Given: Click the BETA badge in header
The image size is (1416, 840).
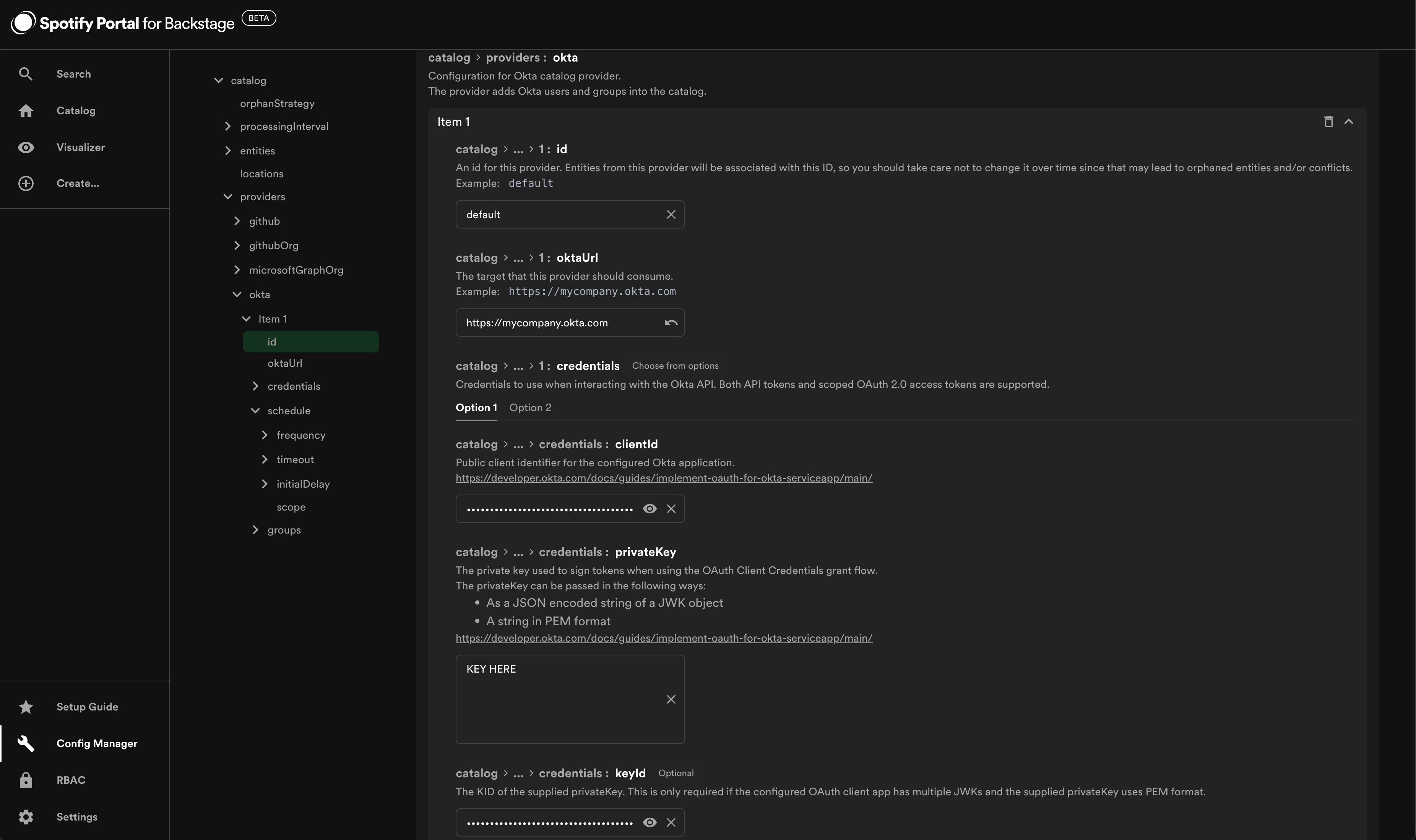Looking at the screenshot, I should point(259,18).
